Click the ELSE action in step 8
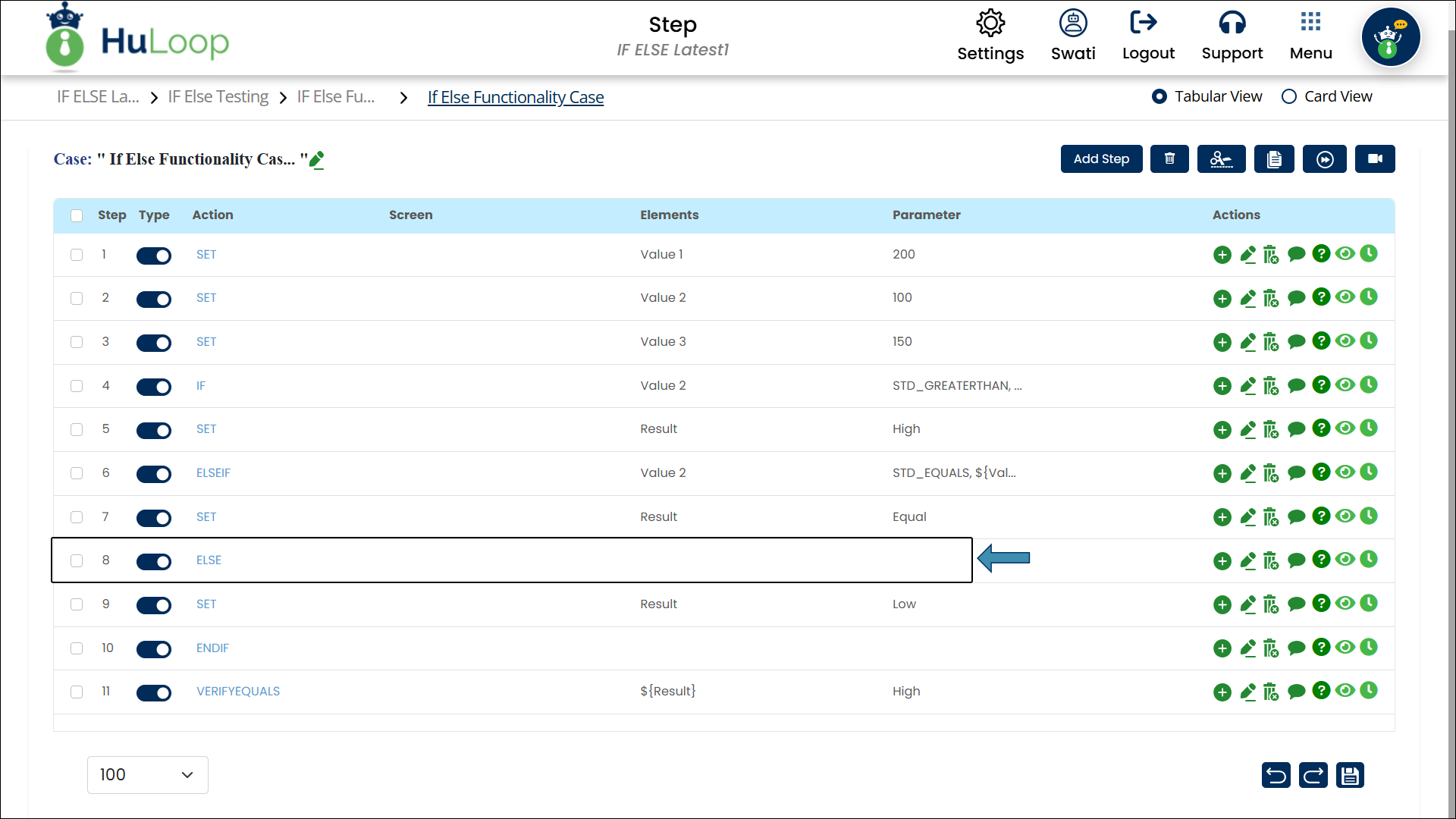Viewport: 1456px width, 819px height. (209, 560)
